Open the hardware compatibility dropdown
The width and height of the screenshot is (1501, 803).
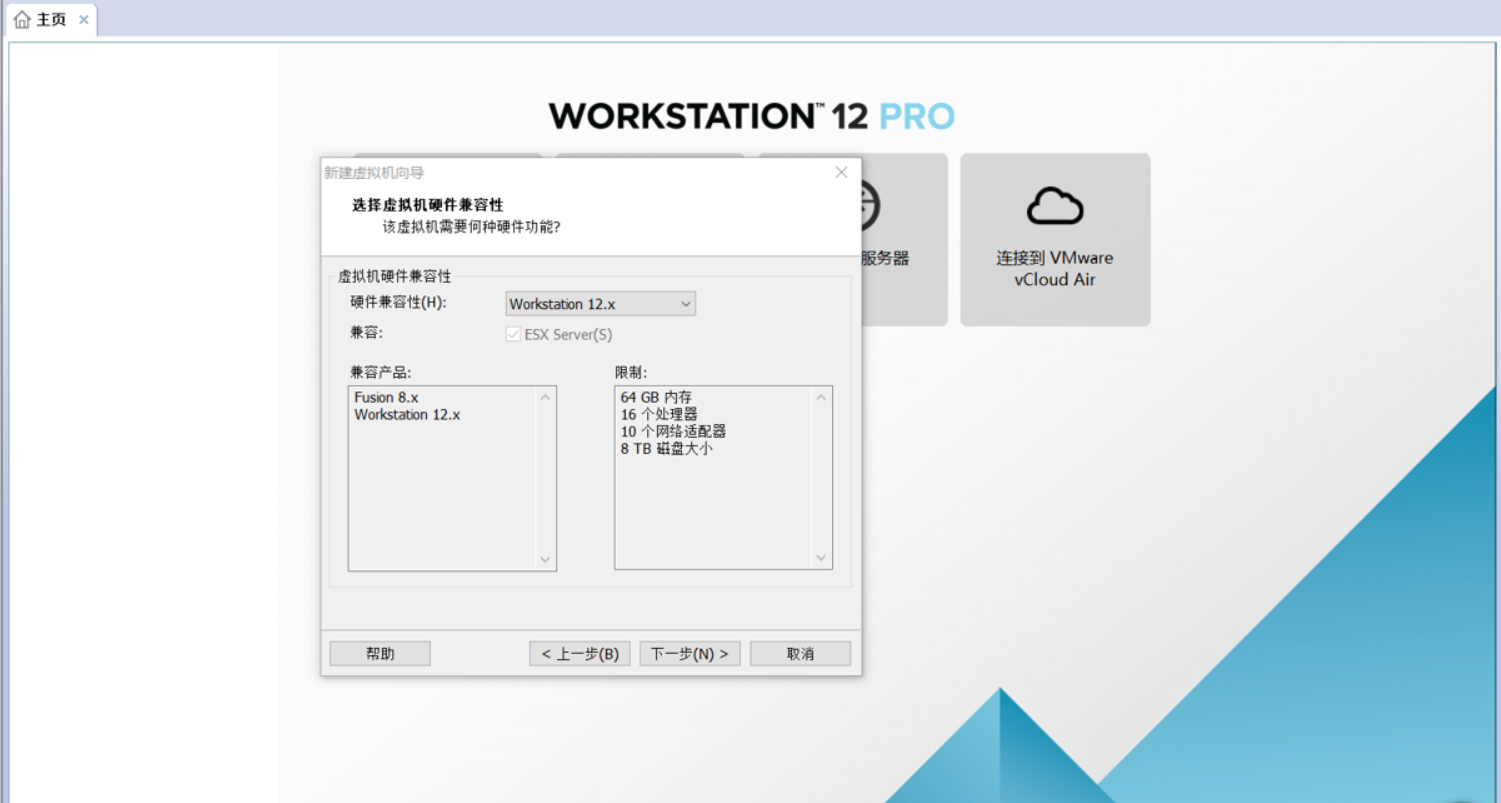click(x=600, y=304)
